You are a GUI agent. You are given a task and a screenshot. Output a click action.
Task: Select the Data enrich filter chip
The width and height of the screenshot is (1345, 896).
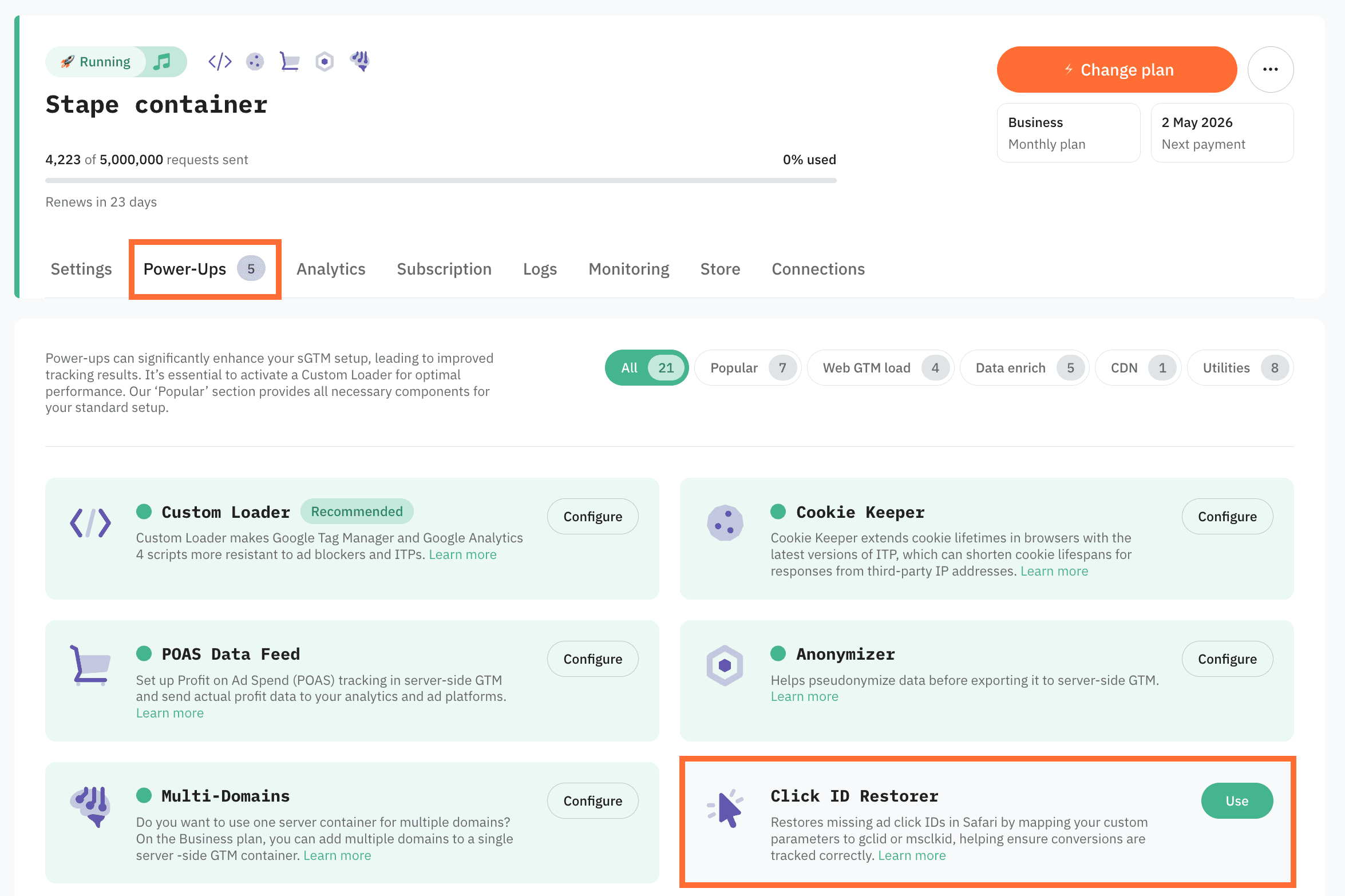click(x=1024, y=368)
